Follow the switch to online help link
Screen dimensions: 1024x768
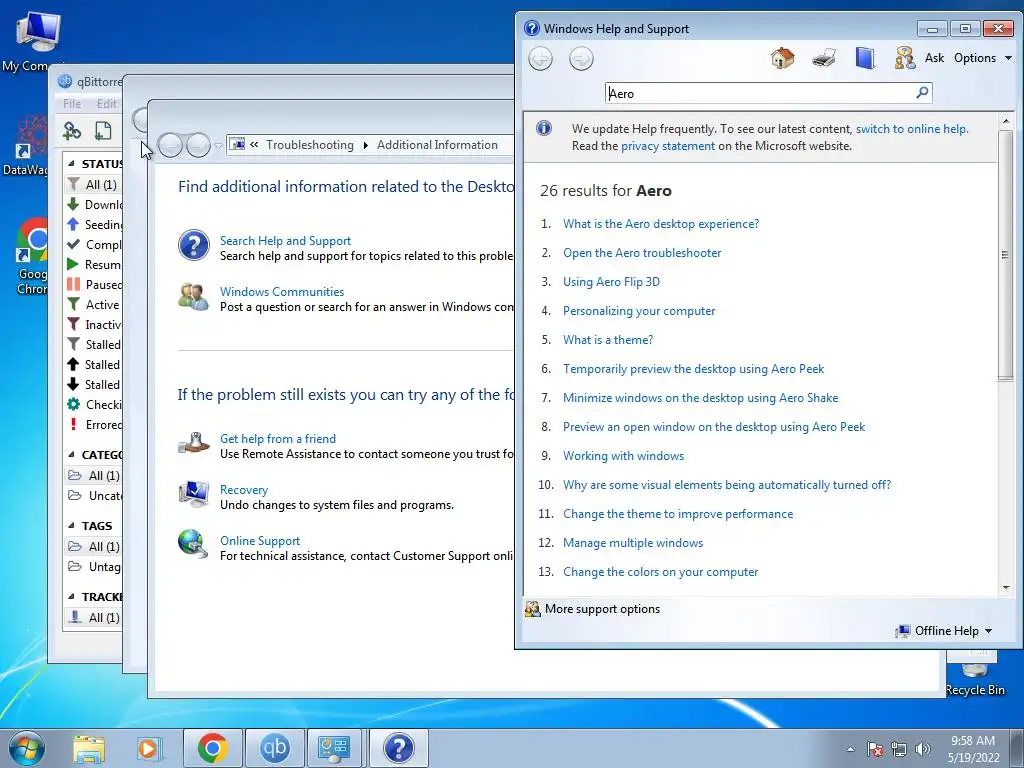[912, 129]
